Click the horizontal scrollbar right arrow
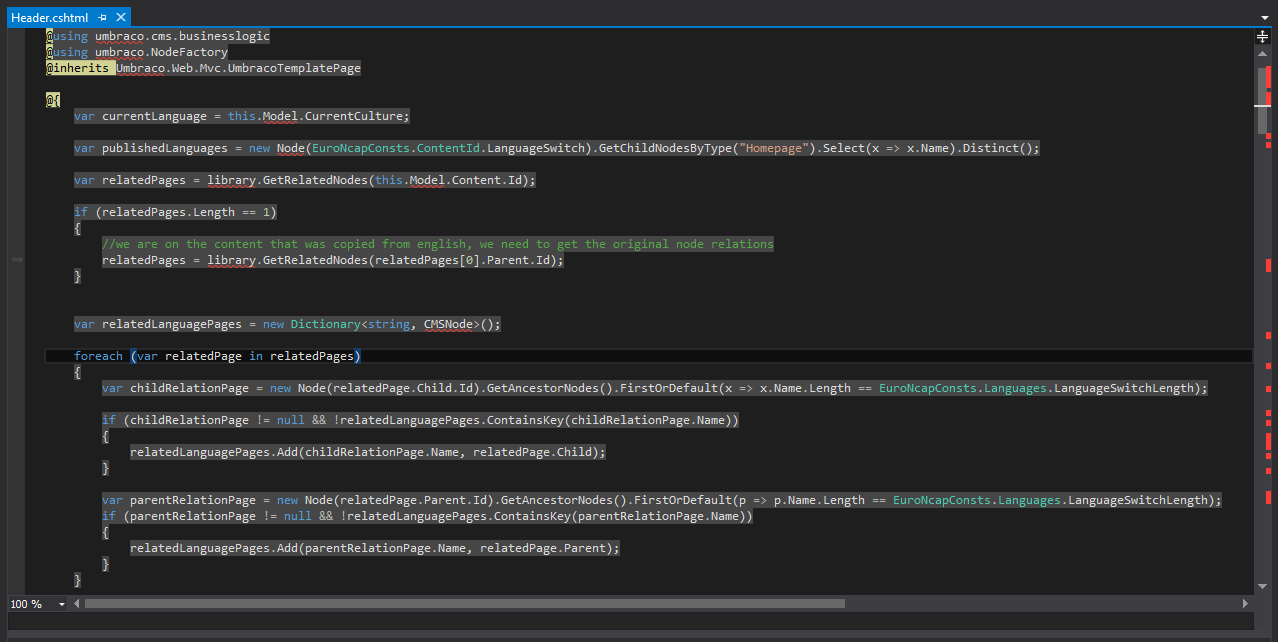Image resolution: width=1278 pixels, height=642 pixels. 1245,604
